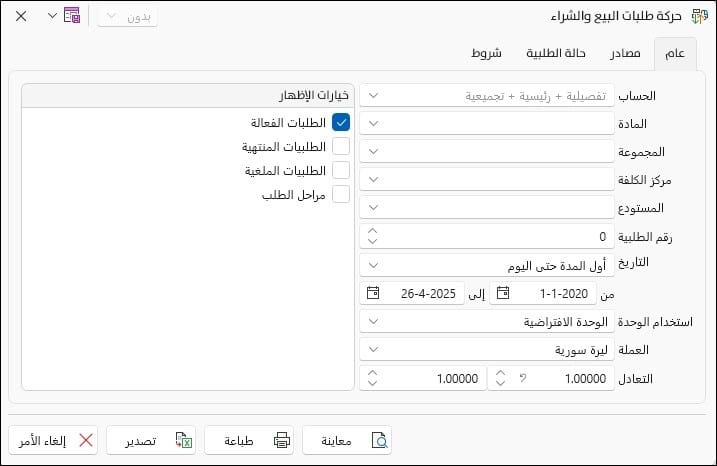Decrease the first التعادل value
This screenshot has width=717, height=466.
[x=501, y=383]
